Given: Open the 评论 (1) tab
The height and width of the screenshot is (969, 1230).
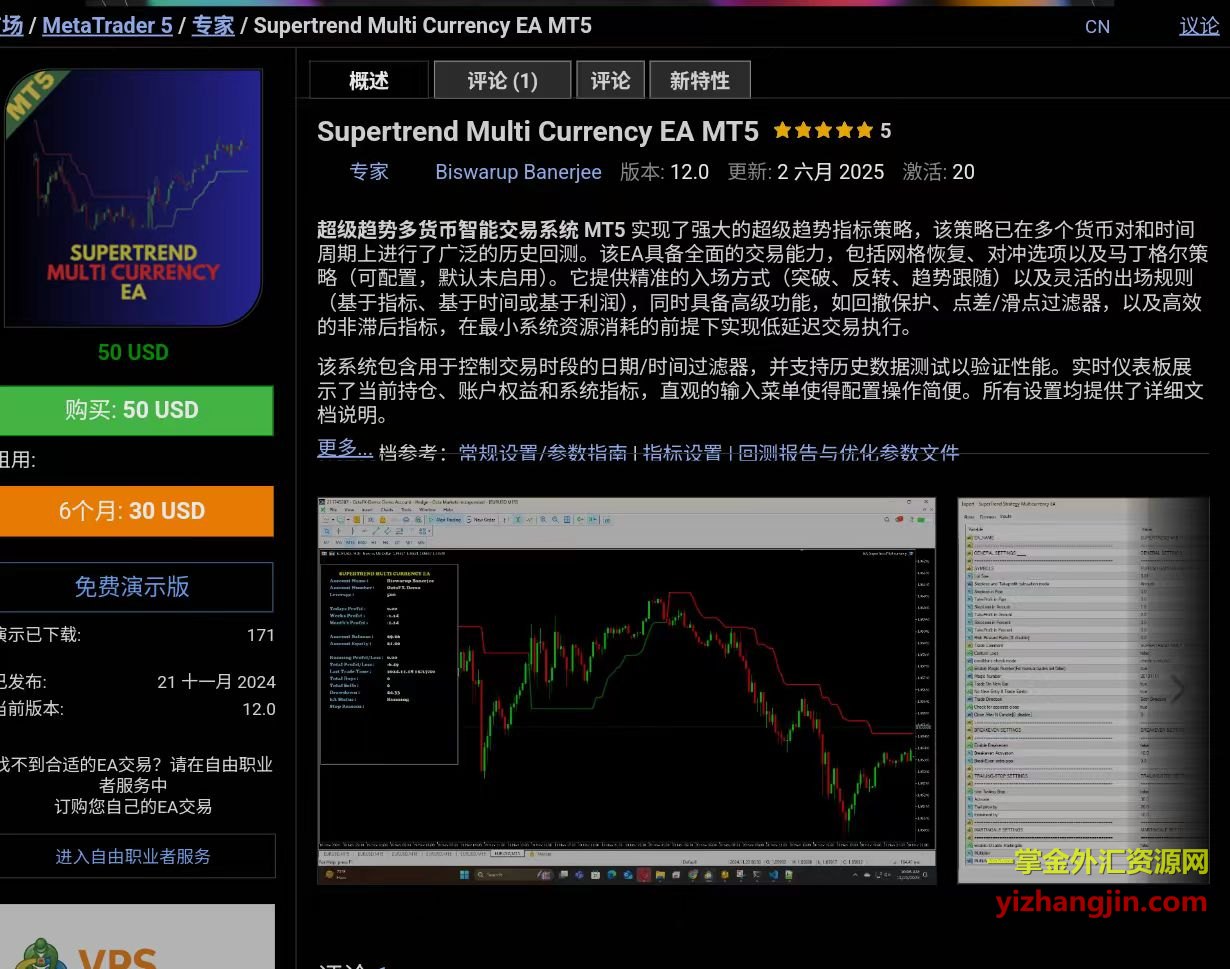Looking at the screenshot, I should (502, 80).
